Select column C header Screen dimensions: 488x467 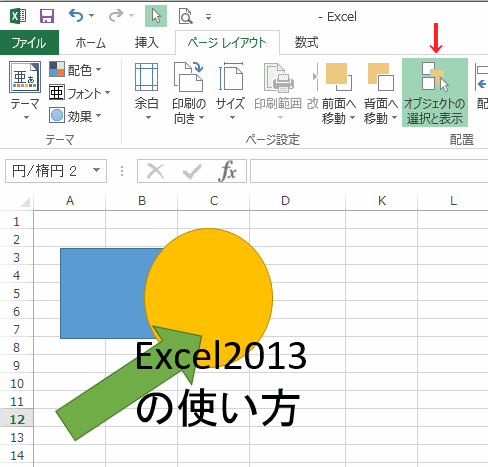214,201
